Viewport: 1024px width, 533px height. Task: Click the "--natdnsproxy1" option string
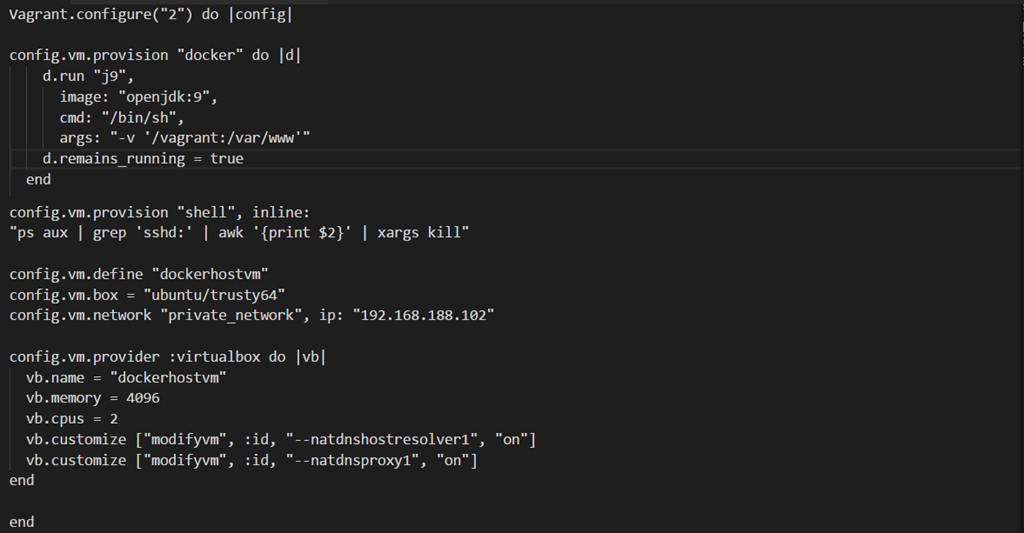(x=355, y=461)
